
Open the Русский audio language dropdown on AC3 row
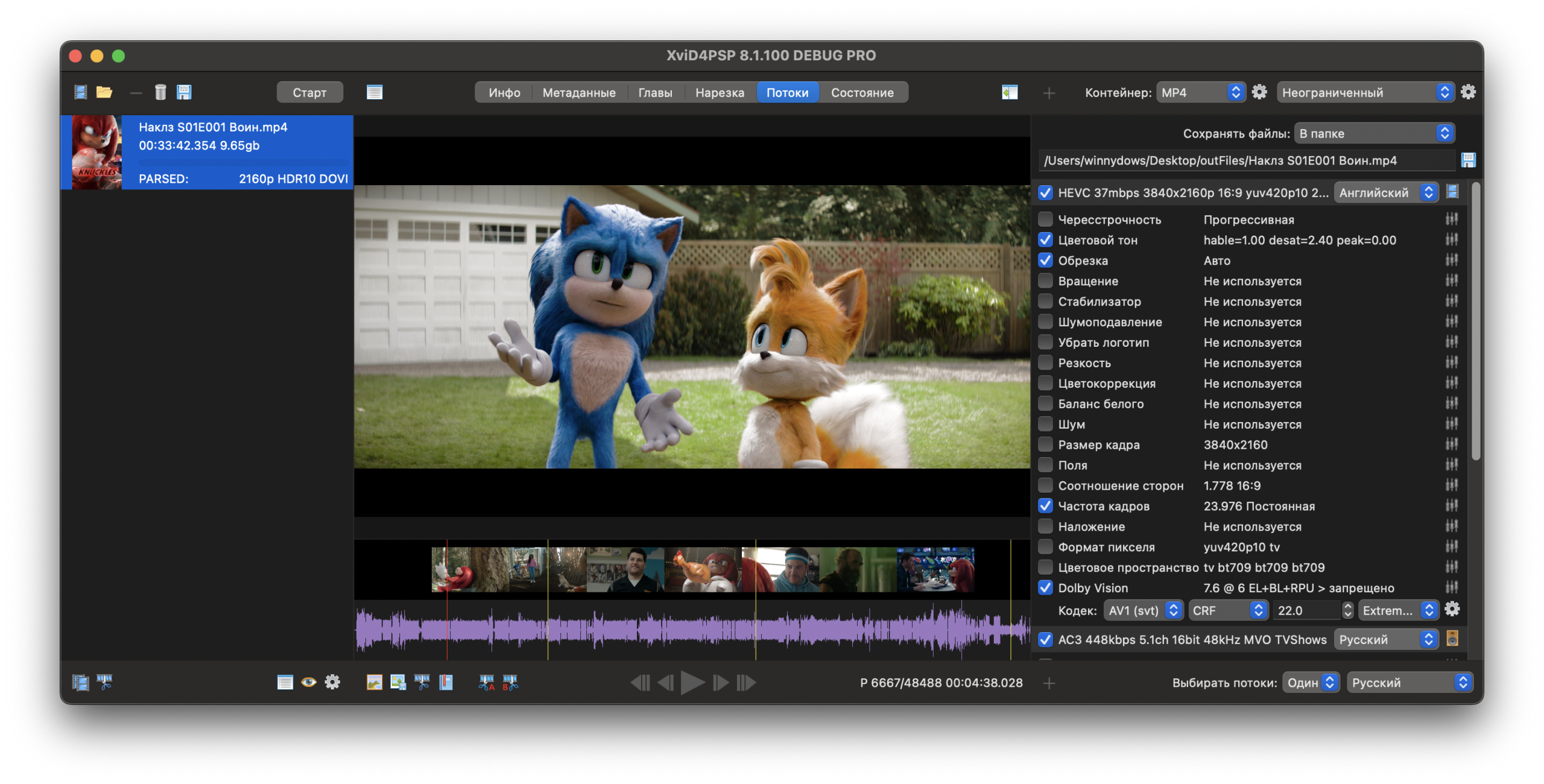tap(1386, 639)
